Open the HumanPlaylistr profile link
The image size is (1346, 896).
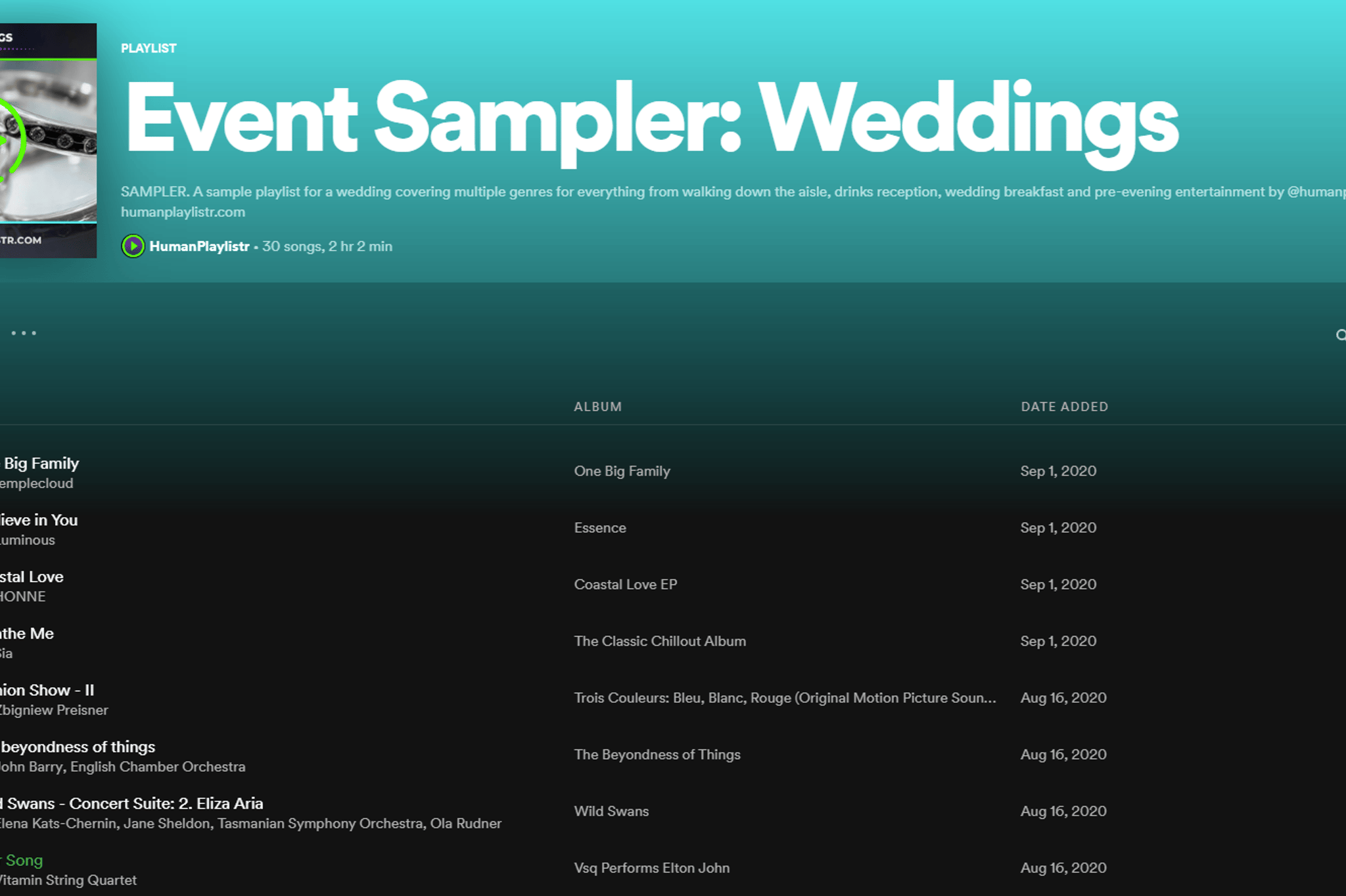click(x=199, y=246)
